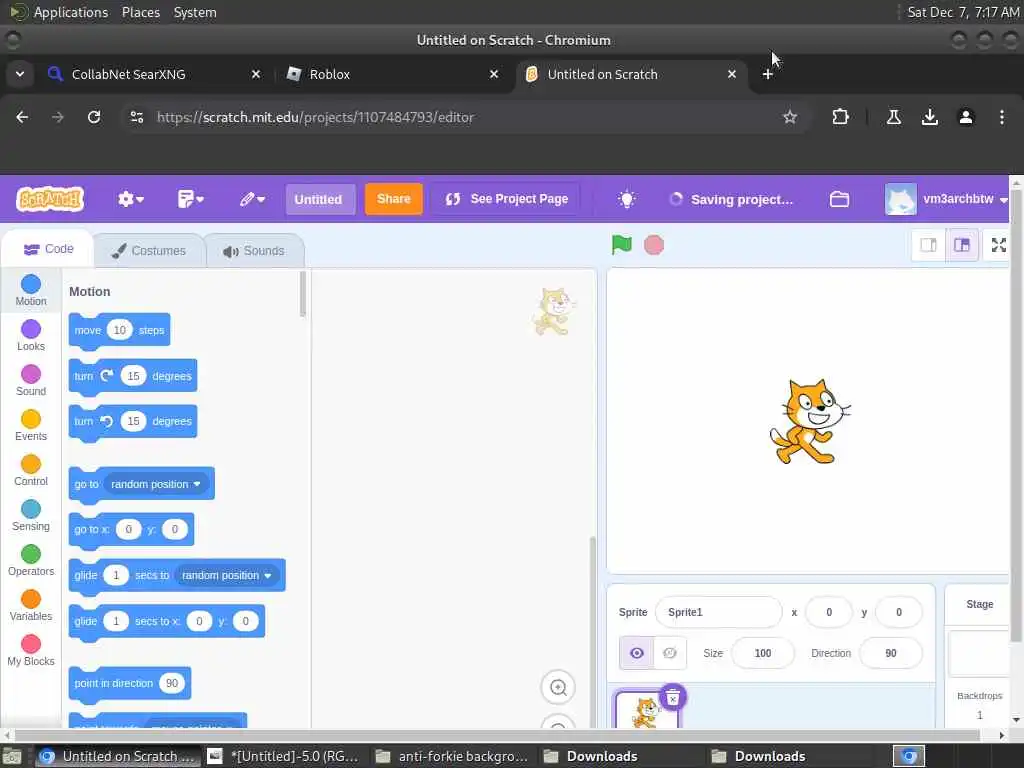
Task: Open Tutorials lightbulb icon
Action: [x=626, y=199]
